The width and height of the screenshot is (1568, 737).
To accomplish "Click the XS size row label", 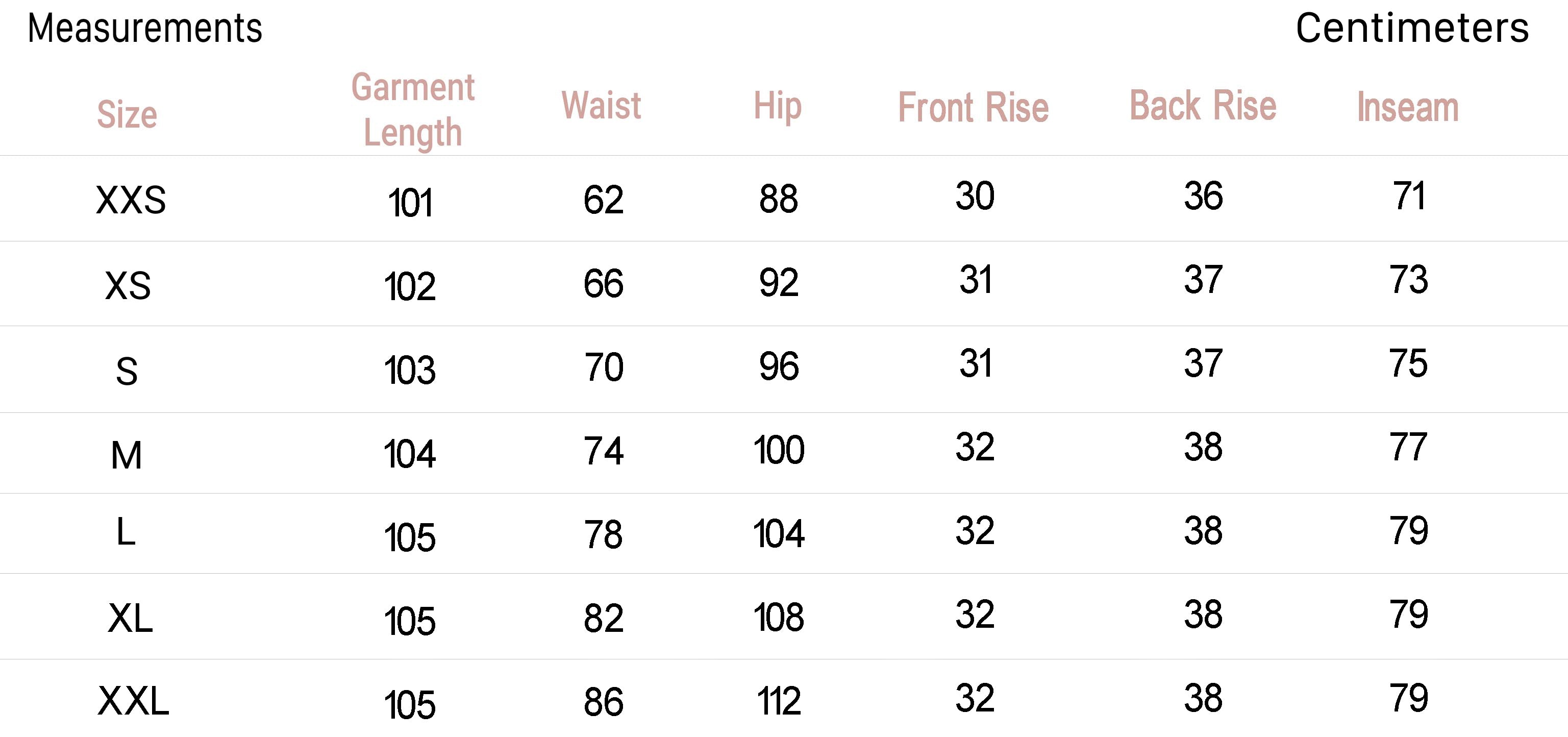I will pyautogui.click(x=128, y=286).
